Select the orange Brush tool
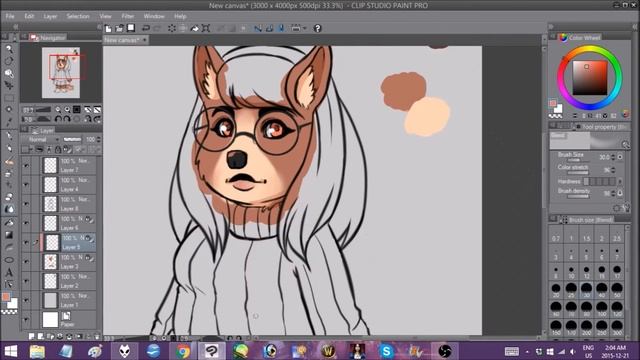This screenshot has width=640, height=360. point(9,162)
